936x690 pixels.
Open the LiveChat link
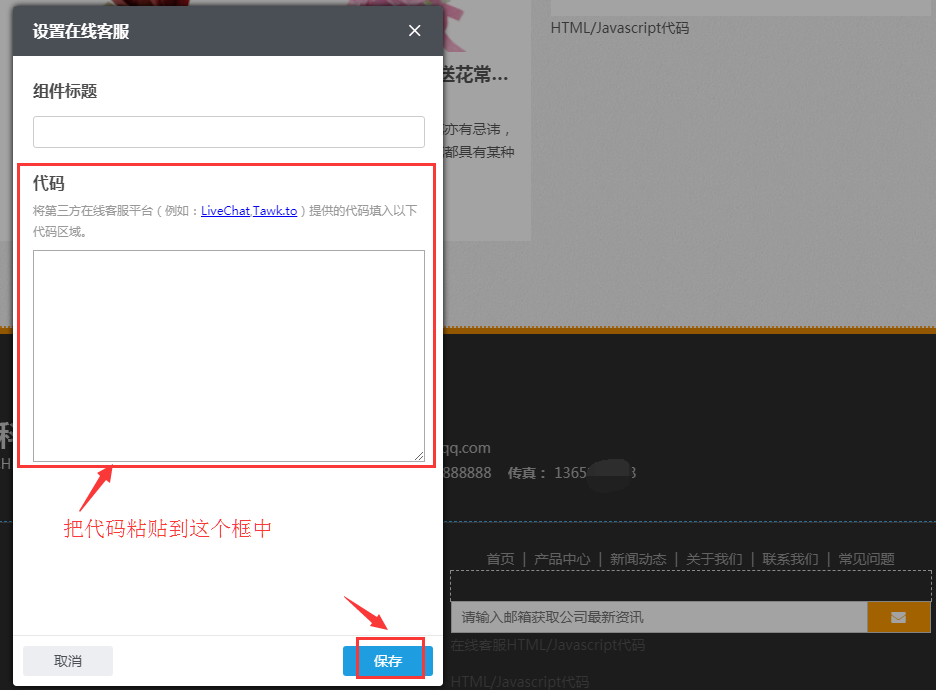[224, 210]
